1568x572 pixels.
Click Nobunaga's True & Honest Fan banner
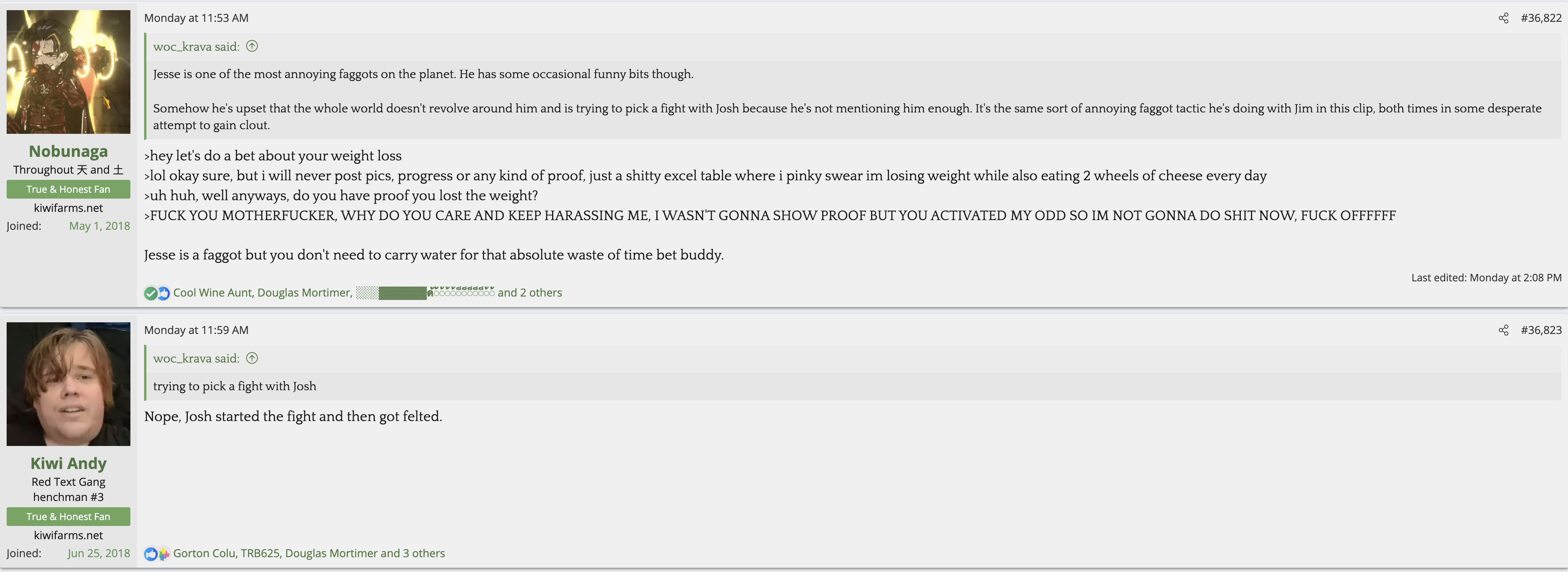(68, 189)
